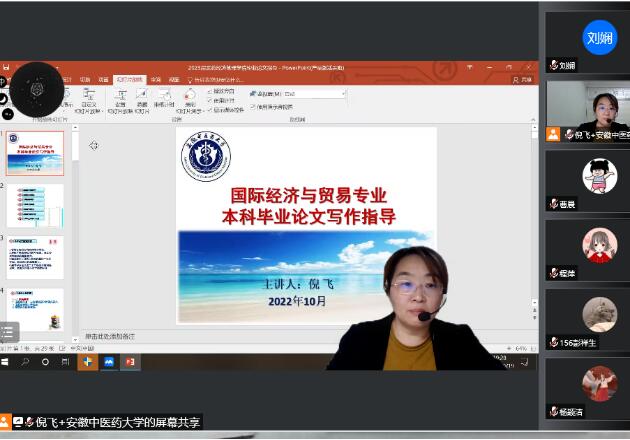Screen dimensions: 630x440
Task: Toggle the Play Narrations checkbox
Action: [x=210, y=90]
